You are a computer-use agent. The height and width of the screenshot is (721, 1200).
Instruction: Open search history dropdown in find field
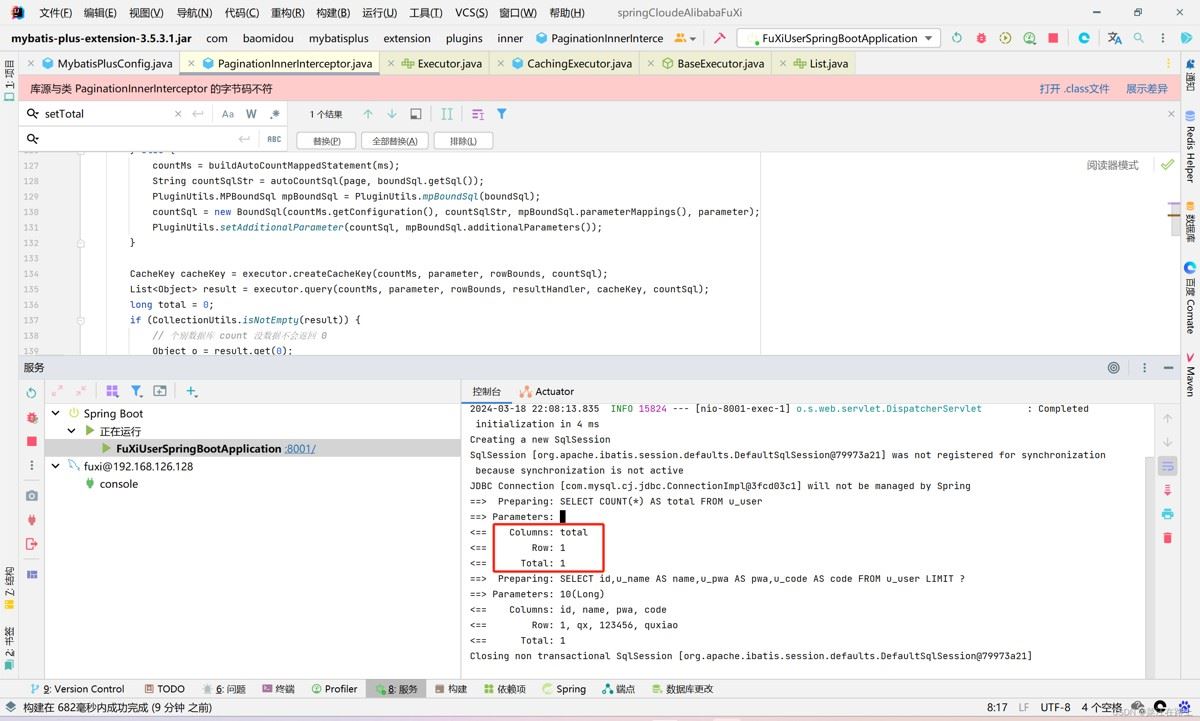[33, 114]
